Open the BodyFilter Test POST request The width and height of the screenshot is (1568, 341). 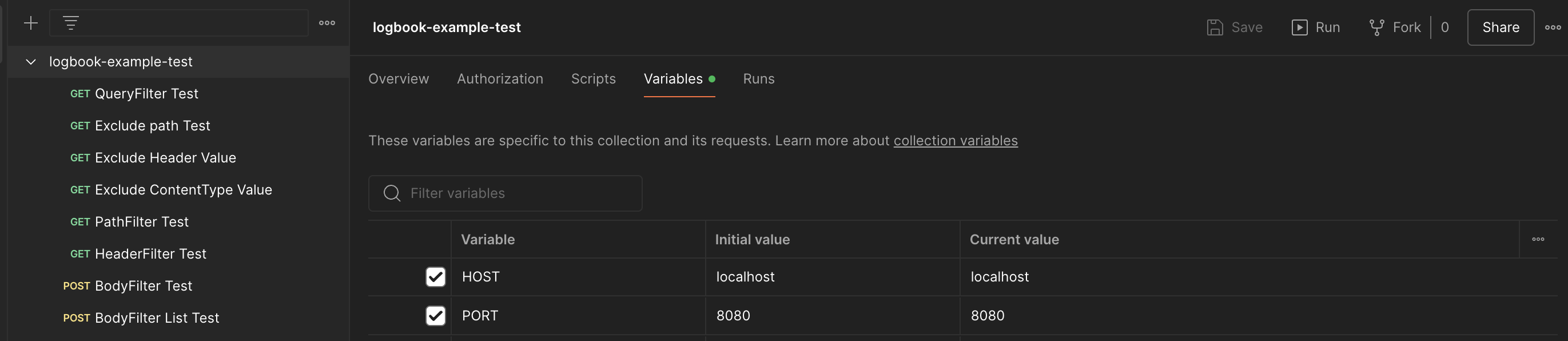143,286
